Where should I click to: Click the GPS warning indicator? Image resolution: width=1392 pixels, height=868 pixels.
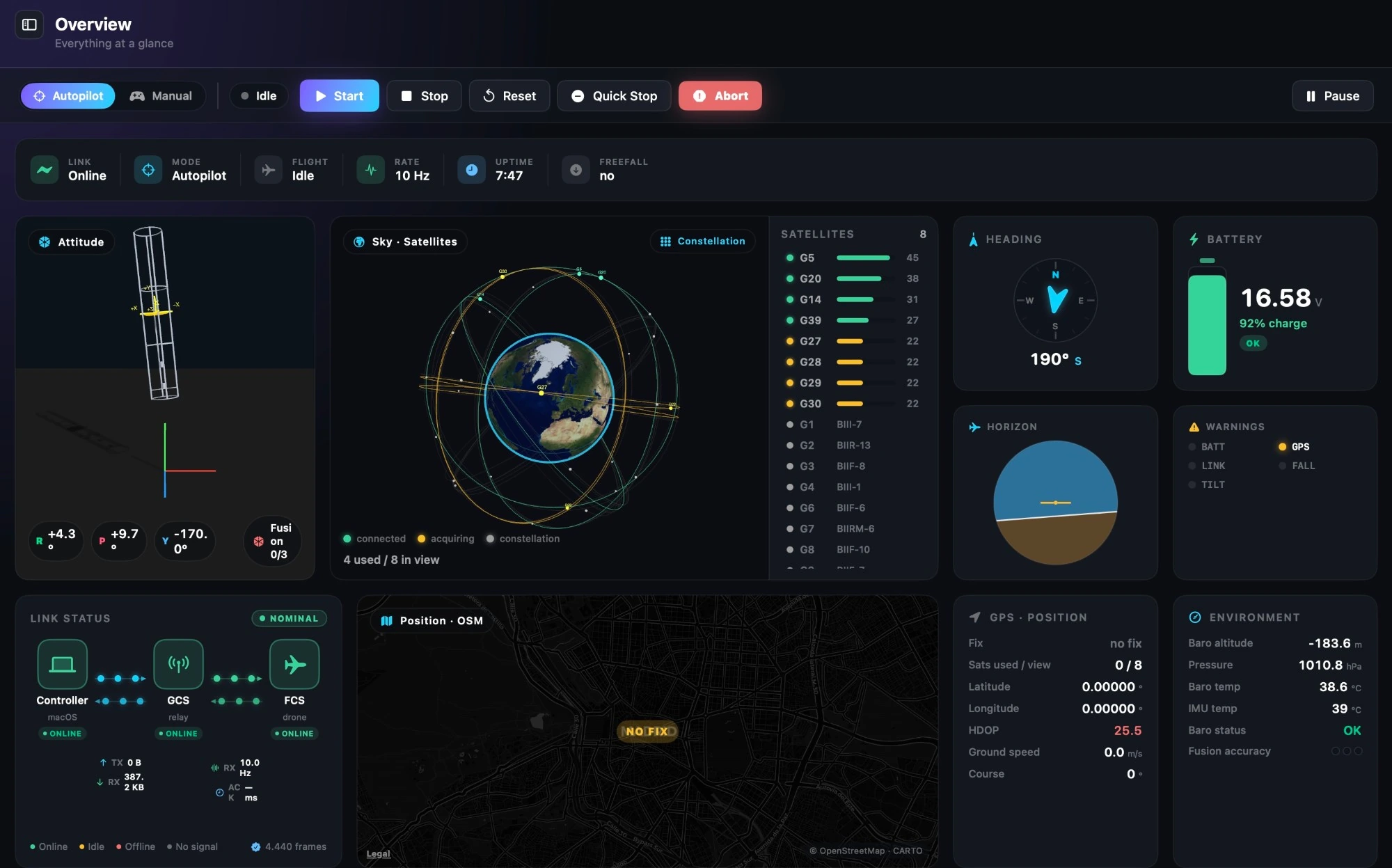pos(1294,447)
